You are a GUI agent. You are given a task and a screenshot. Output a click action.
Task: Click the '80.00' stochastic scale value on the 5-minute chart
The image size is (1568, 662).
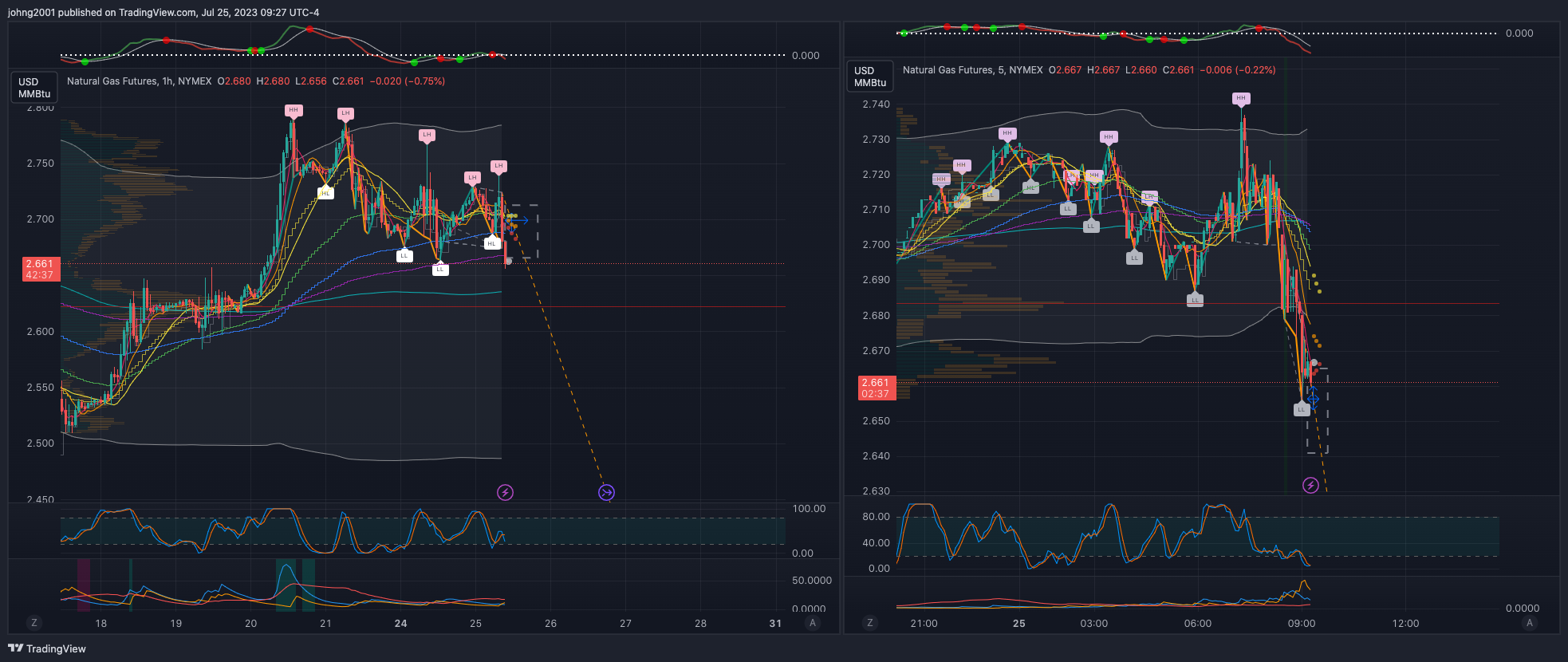pyautogui.click(x=877, y=517)
